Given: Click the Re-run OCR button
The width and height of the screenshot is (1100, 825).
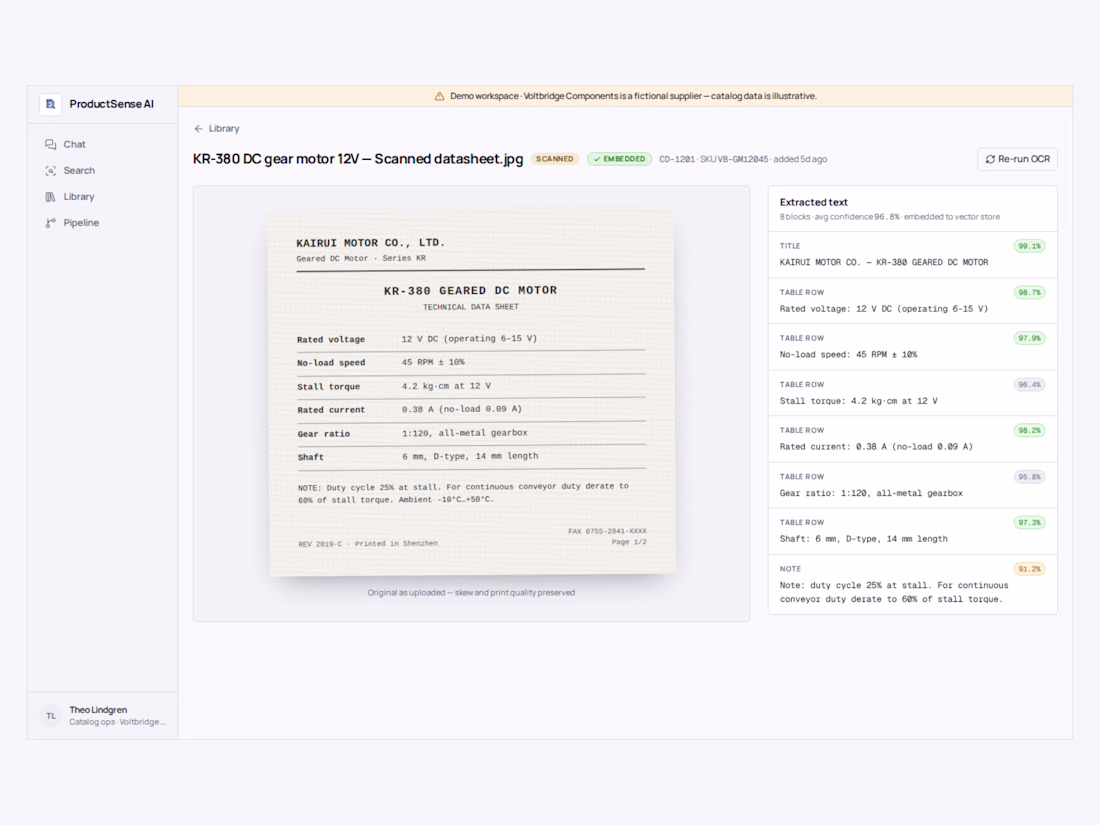Looking at the screenshot, I should (x=1017, y=159).
